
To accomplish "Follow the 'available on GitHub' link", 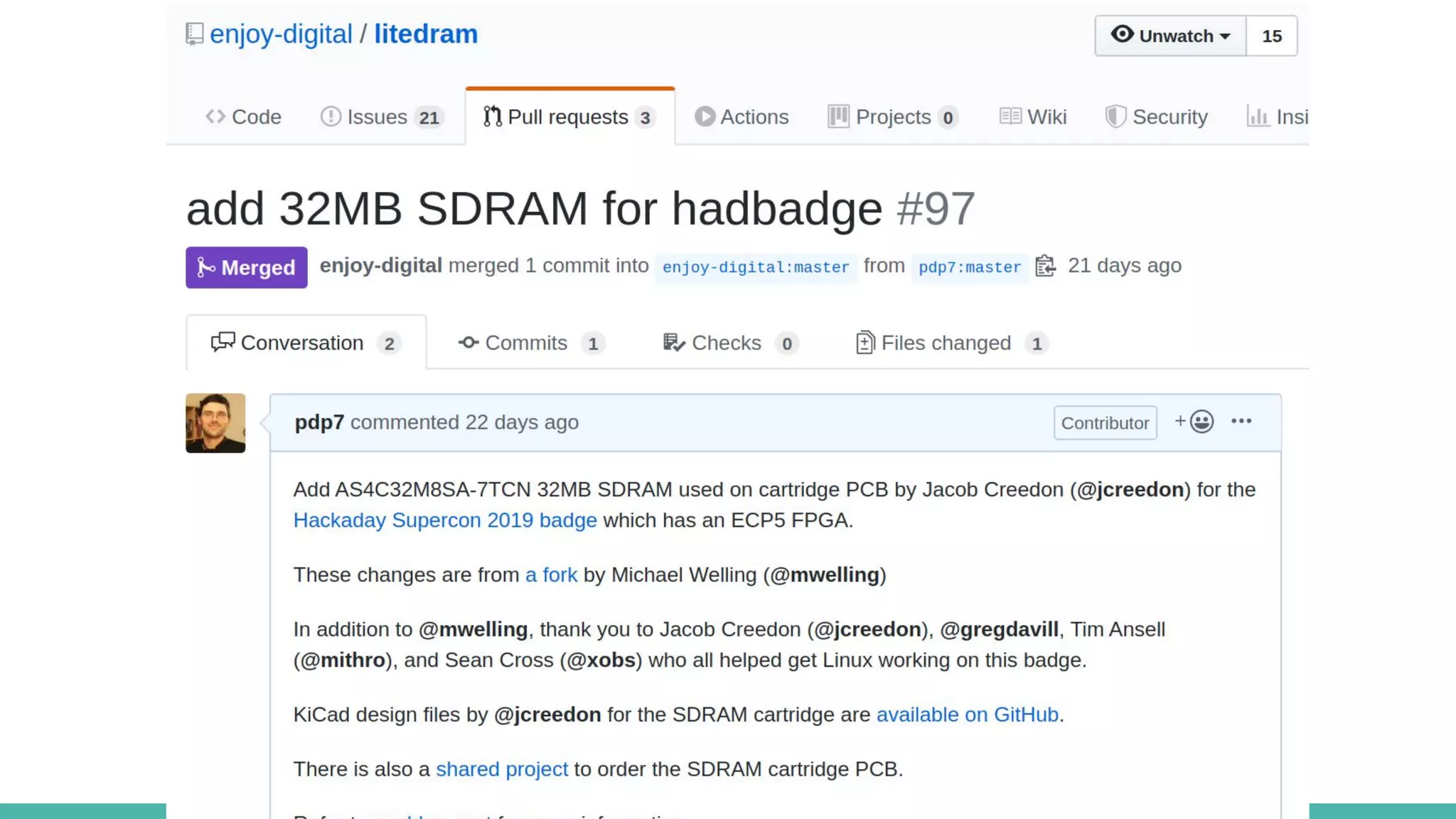I will [x=967, y=714].
